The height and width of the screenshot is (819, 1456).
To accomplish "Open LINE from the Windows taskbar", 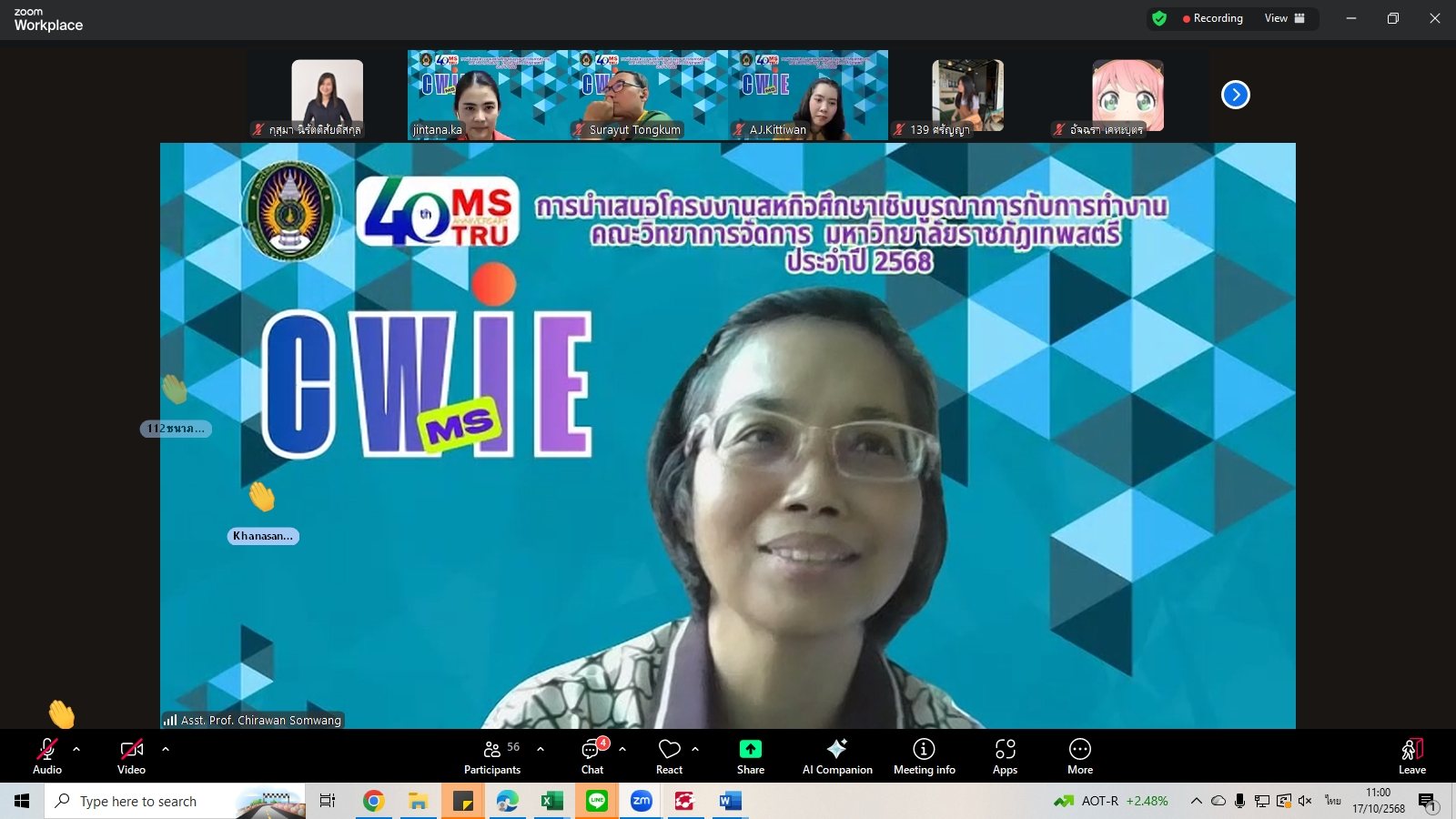I will pos(597,801).
